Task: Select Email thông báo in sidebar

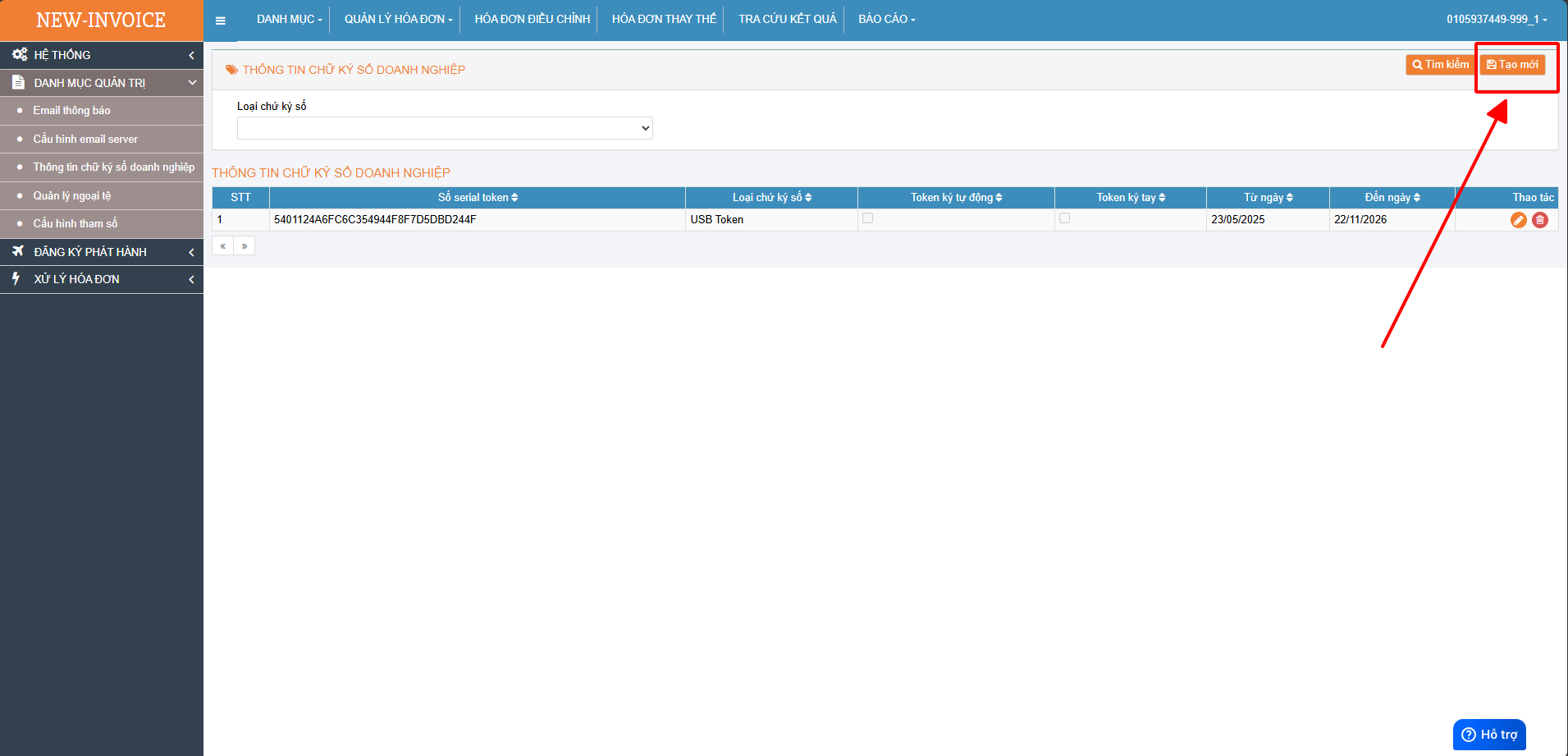Action: (102, 111)
